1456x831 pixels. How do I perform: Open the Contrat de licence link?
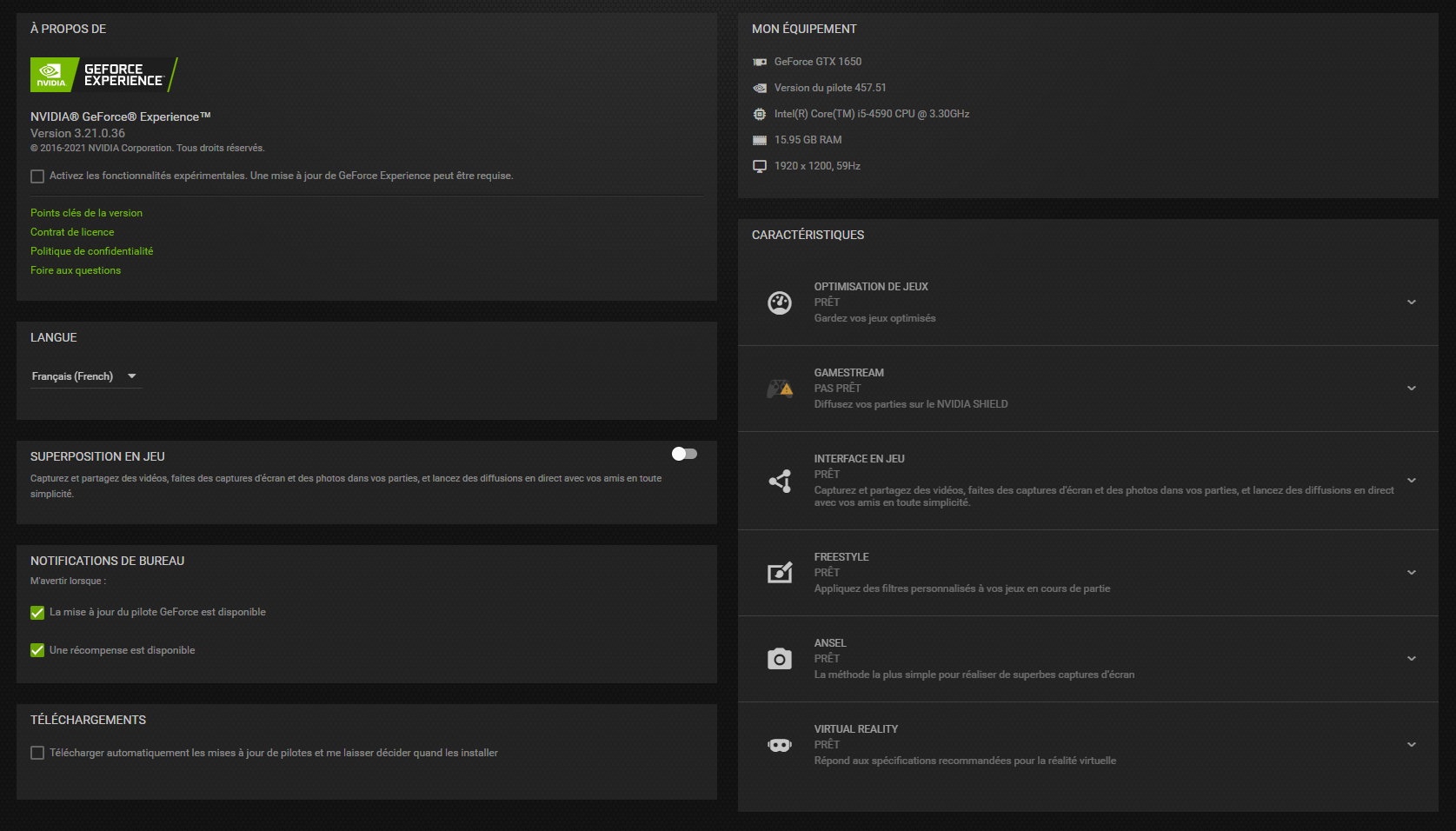point(72,232)
